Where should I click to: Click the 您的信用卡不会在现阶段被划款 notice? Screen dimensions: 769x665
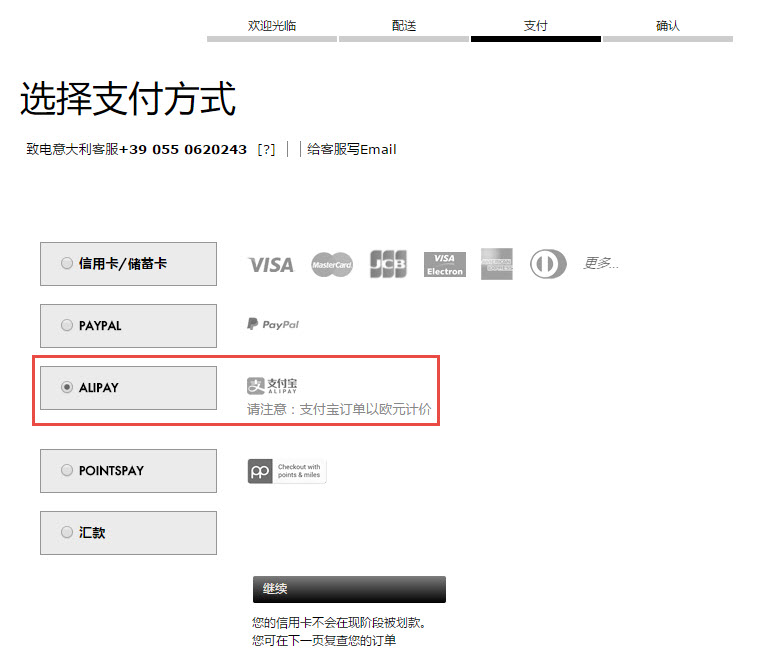339,623
